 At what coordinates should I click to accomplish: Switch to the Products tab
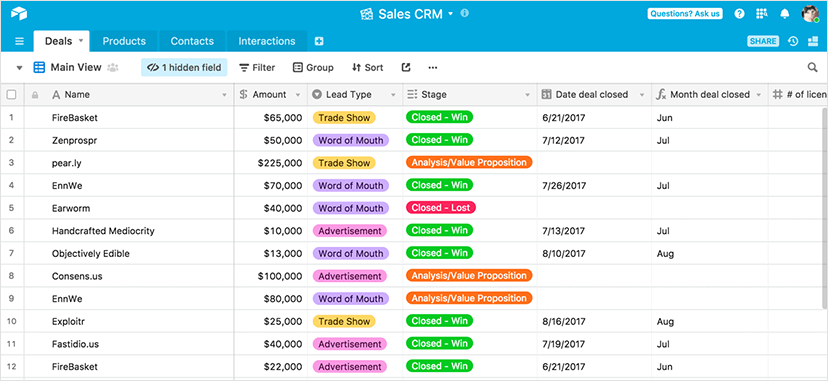click(x=124, y=41)
